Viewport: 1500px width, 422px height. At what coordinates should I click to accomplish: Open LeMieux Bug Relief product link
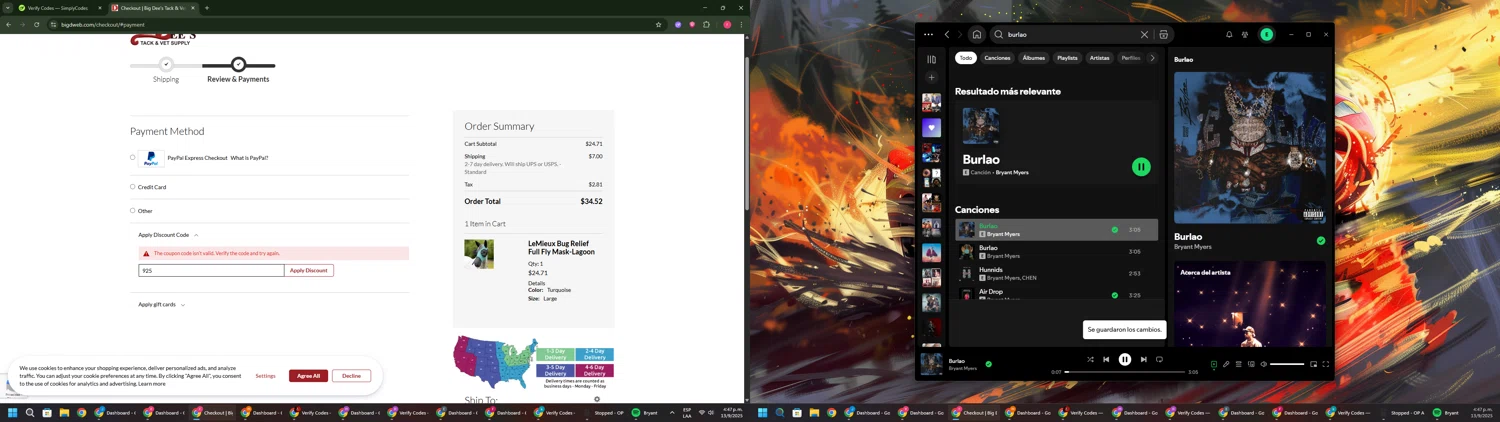pos(561,247)
